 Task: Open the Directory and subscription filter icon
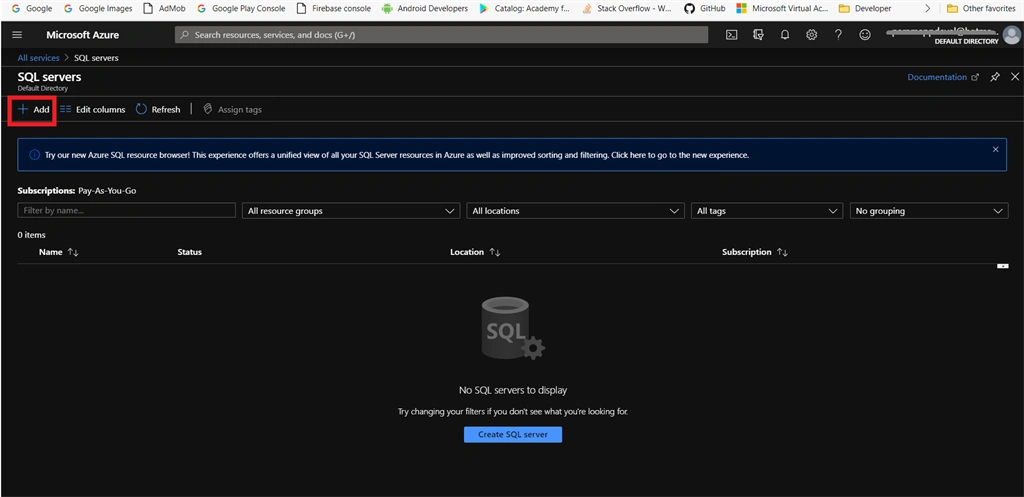tap(758, 35)
